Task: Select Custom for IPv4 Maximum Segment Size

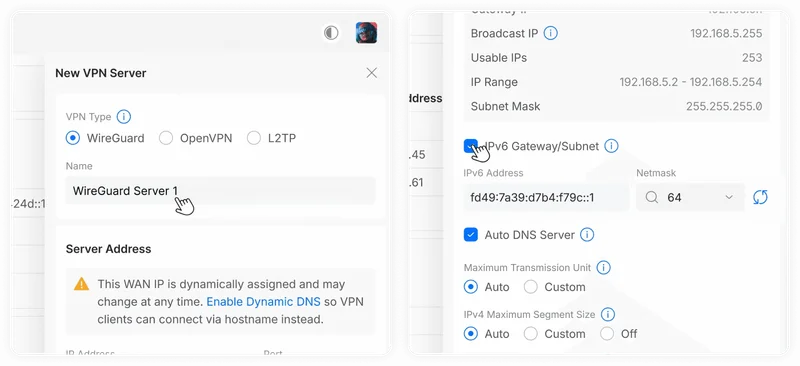Action: pyautogui.click(x=531, y=334)
